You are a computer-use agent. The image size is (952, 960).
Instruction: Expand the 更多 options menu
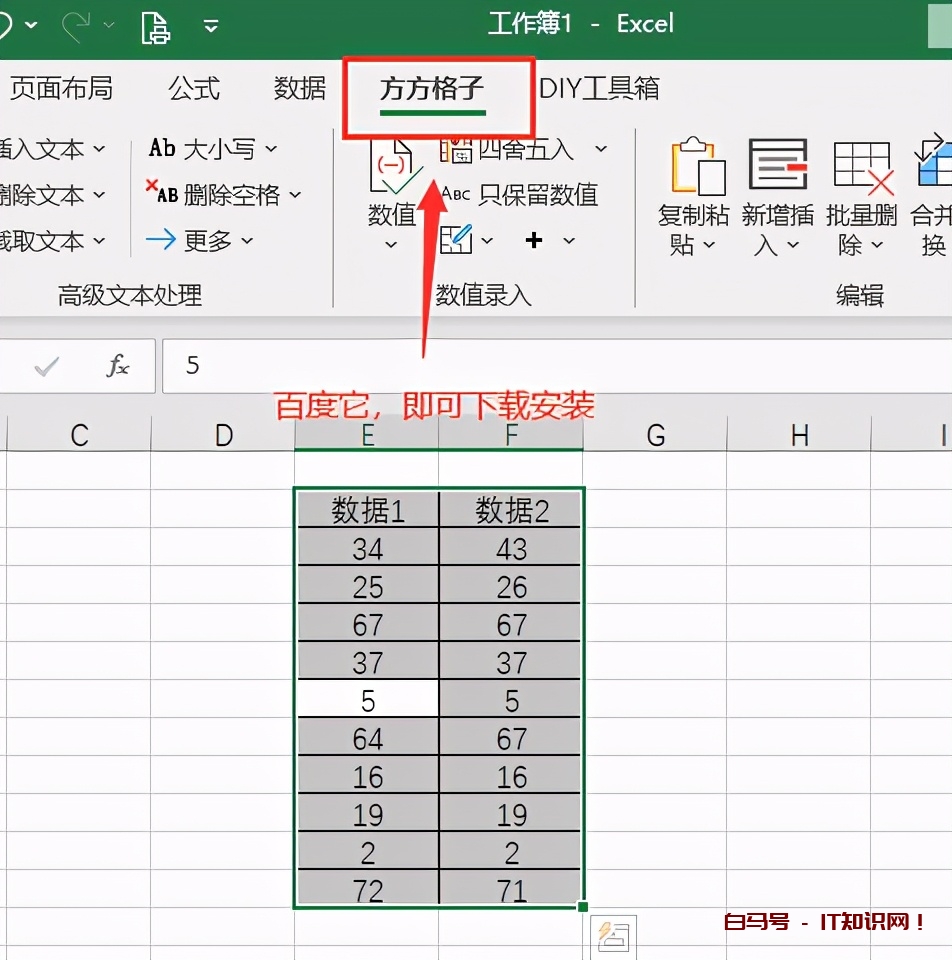[247, 241]
